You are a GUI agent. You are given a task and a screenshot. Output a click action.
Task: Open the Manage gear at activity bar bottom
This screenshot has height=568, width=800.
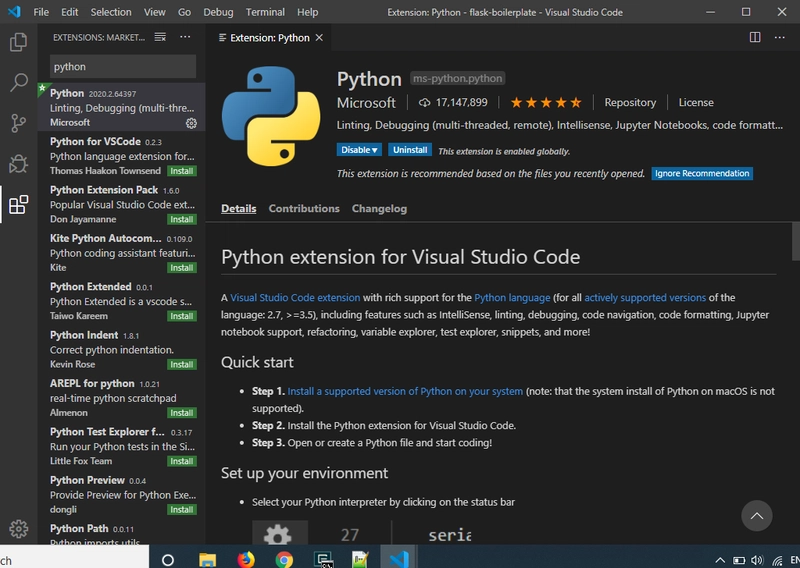pyautogui.click(x=18, y=529)
